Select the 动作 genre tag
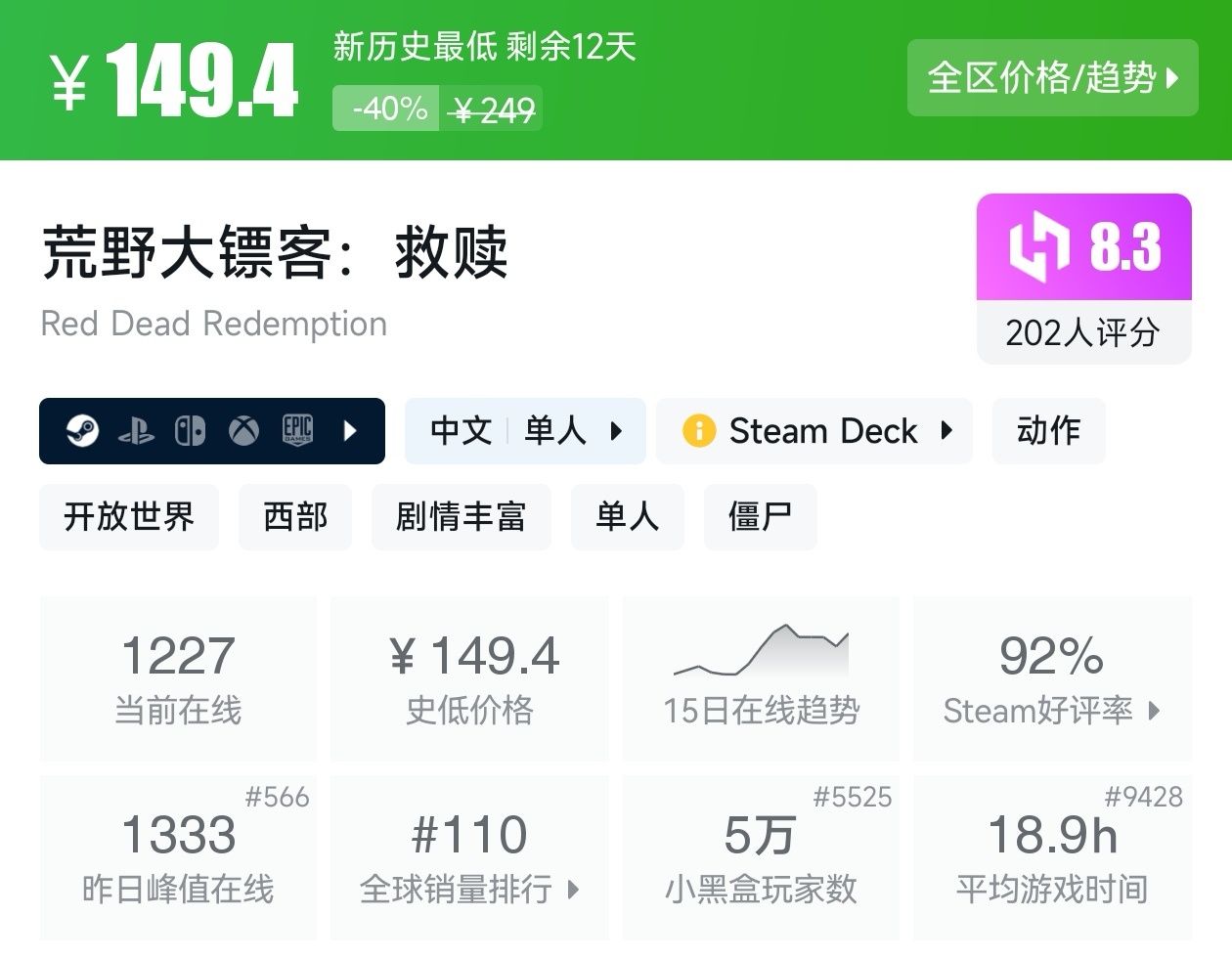Screen dimensions: 1232x959 tap(1048, 430)
